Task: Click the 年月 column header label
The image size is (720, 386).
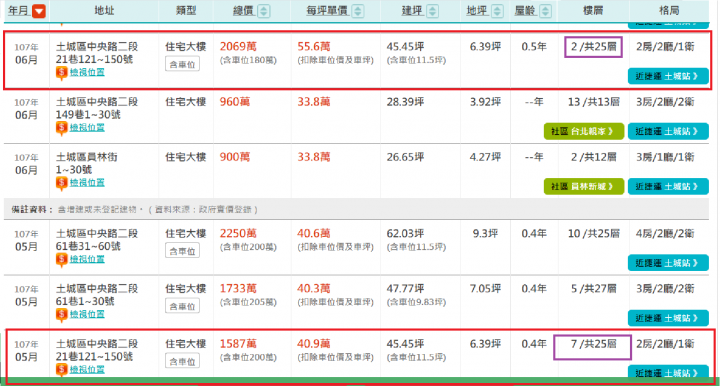Action: pyautogui.click(x=18, y=11)
